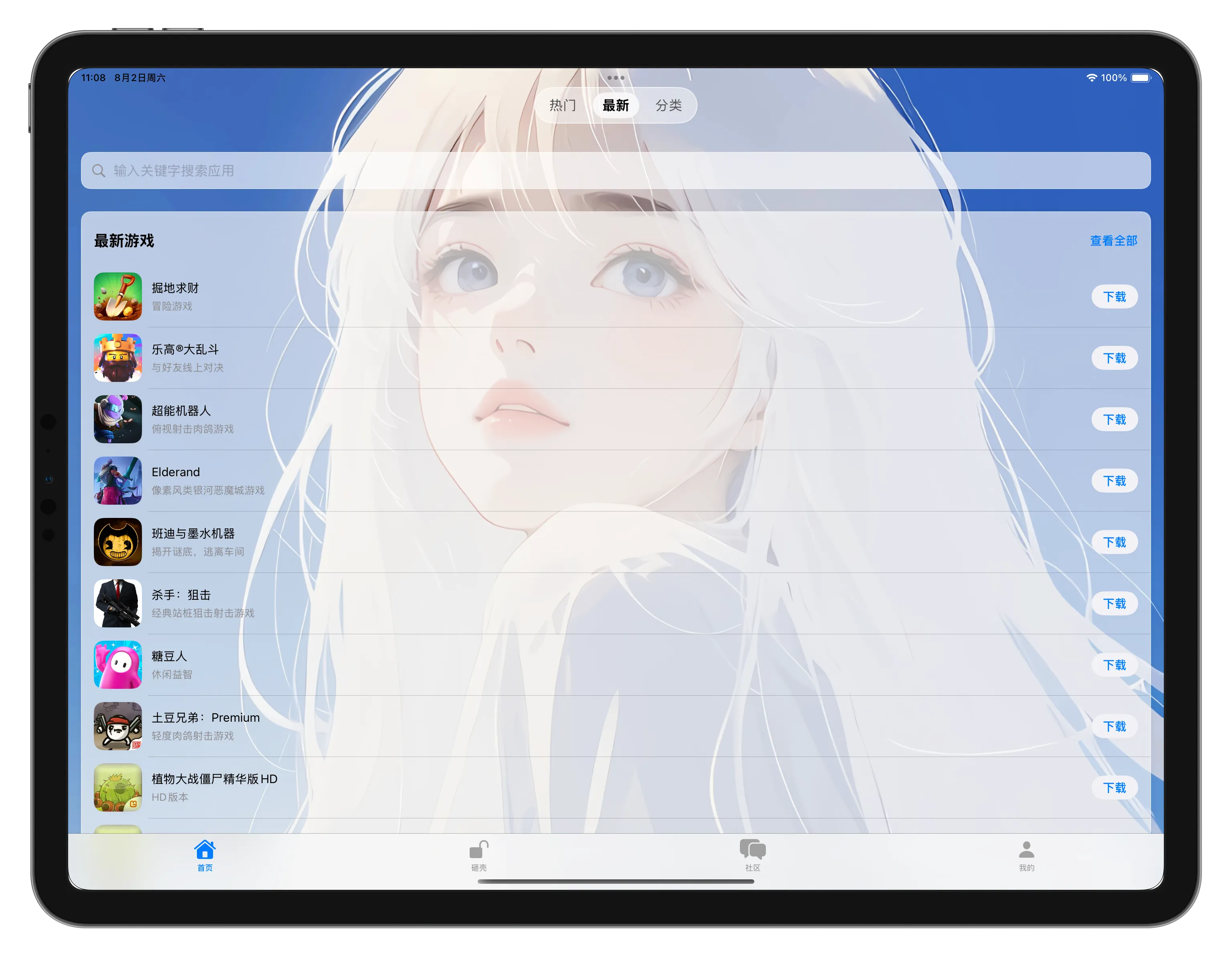The image size is (1232, 958).
Task: Focus the 输入关键字搜索应用 search field
Action: [616, 170]
